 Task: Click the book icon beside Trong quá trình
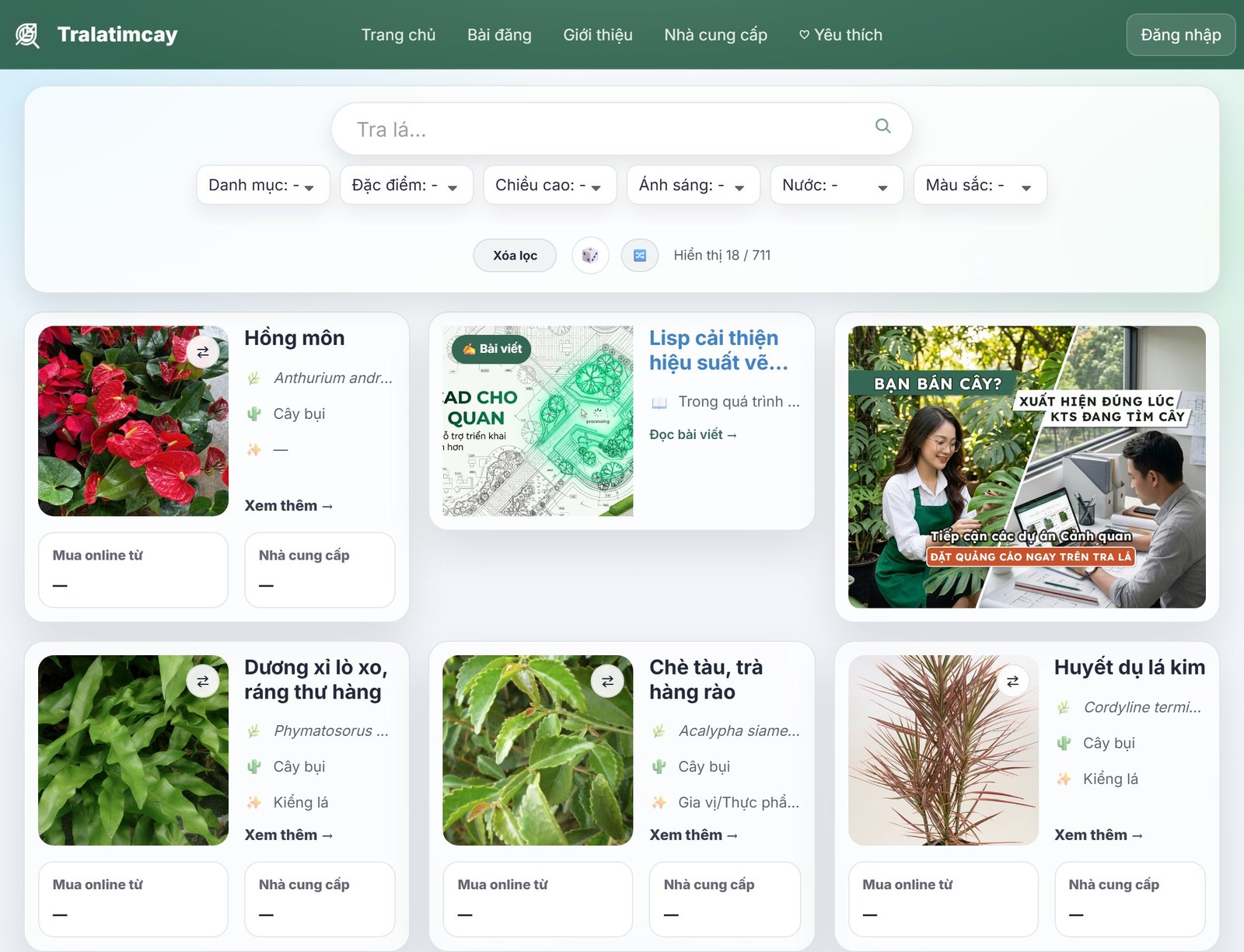pyautogui.click(x=659, y=402)
